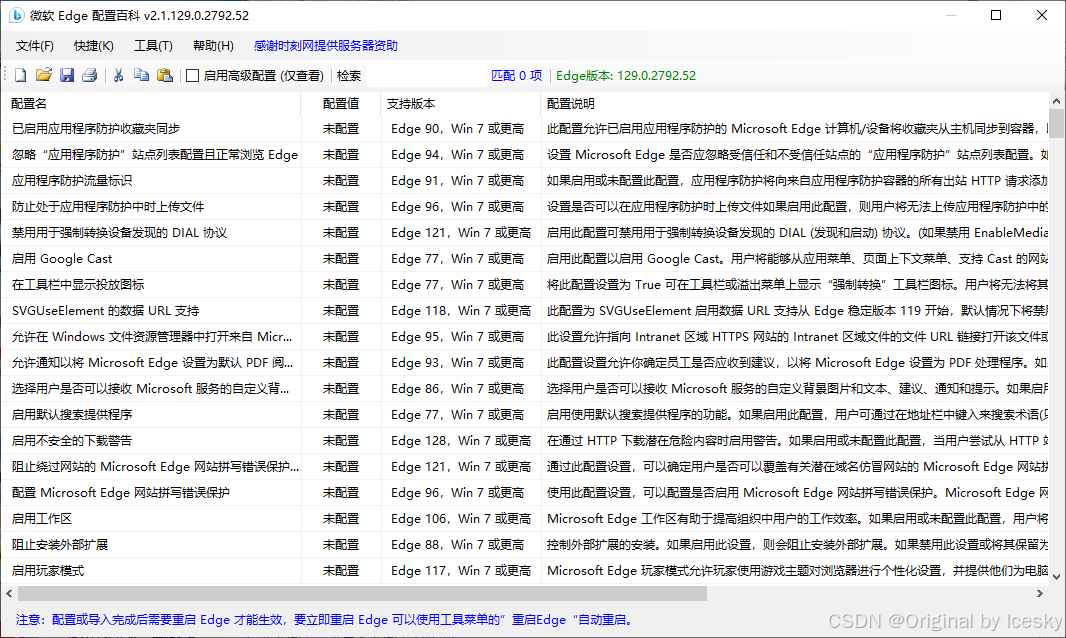This screenshot has width=1066, height=638.
Task: Click the Print toolbar icon
Action: [90, 75]
